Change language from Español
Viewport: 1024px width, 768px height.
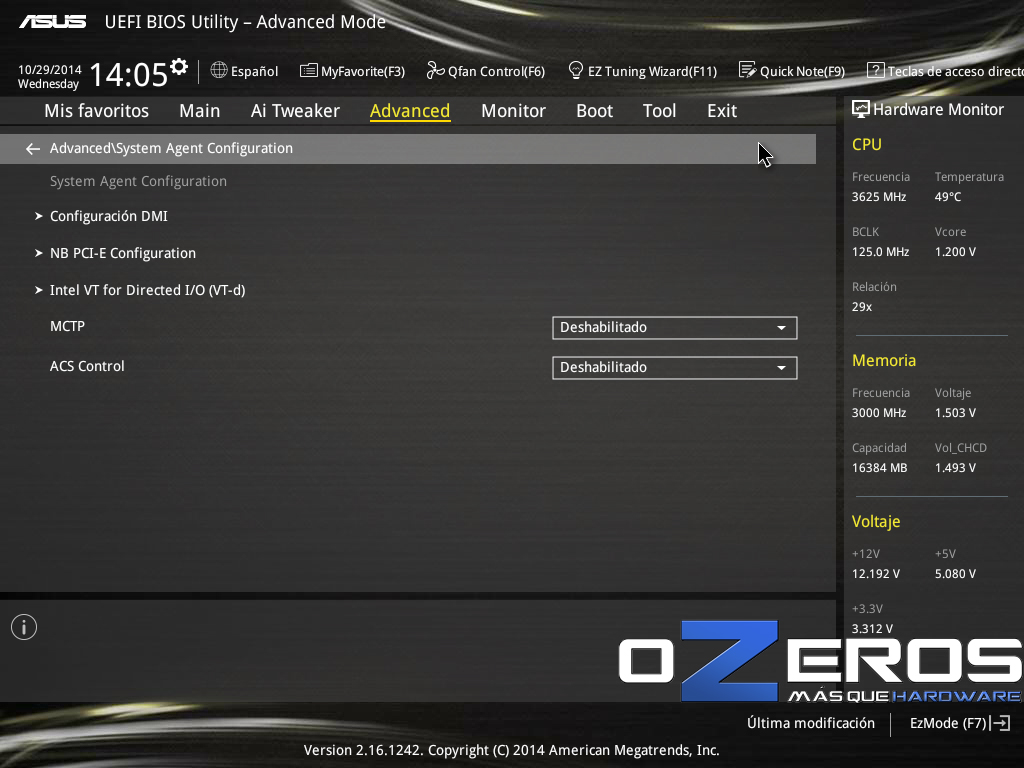click(x=255, y=71)
